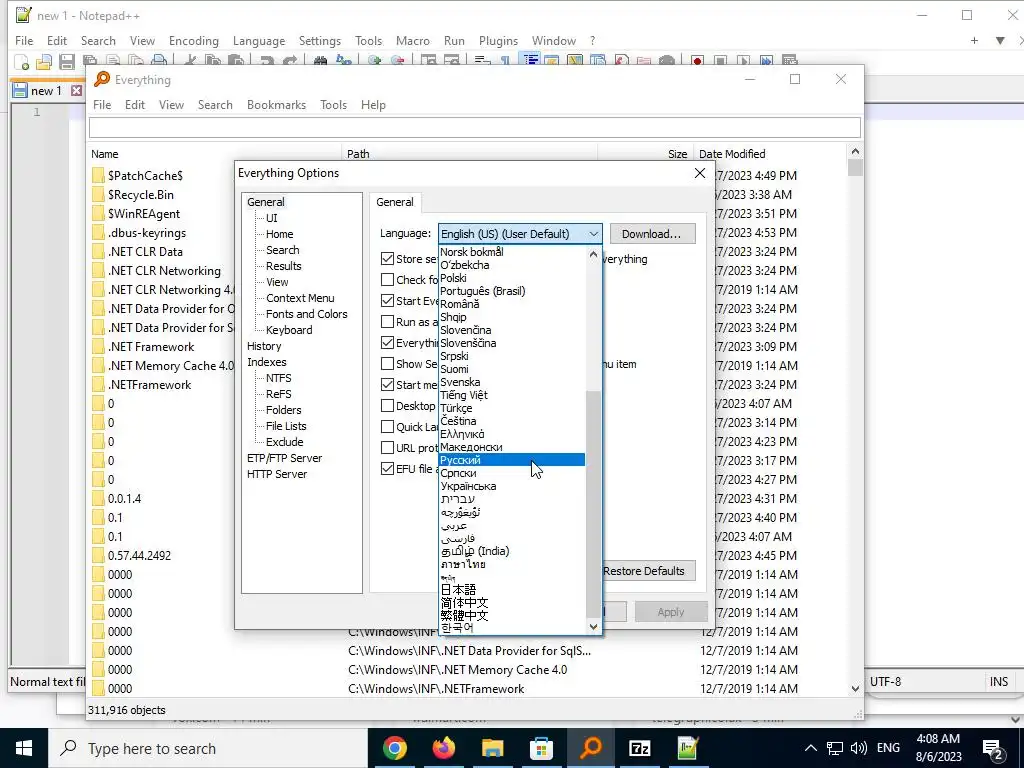Collapse the Language combo box arrow
The height and width of the screenshot is (768, 1024).
(593, 234)
